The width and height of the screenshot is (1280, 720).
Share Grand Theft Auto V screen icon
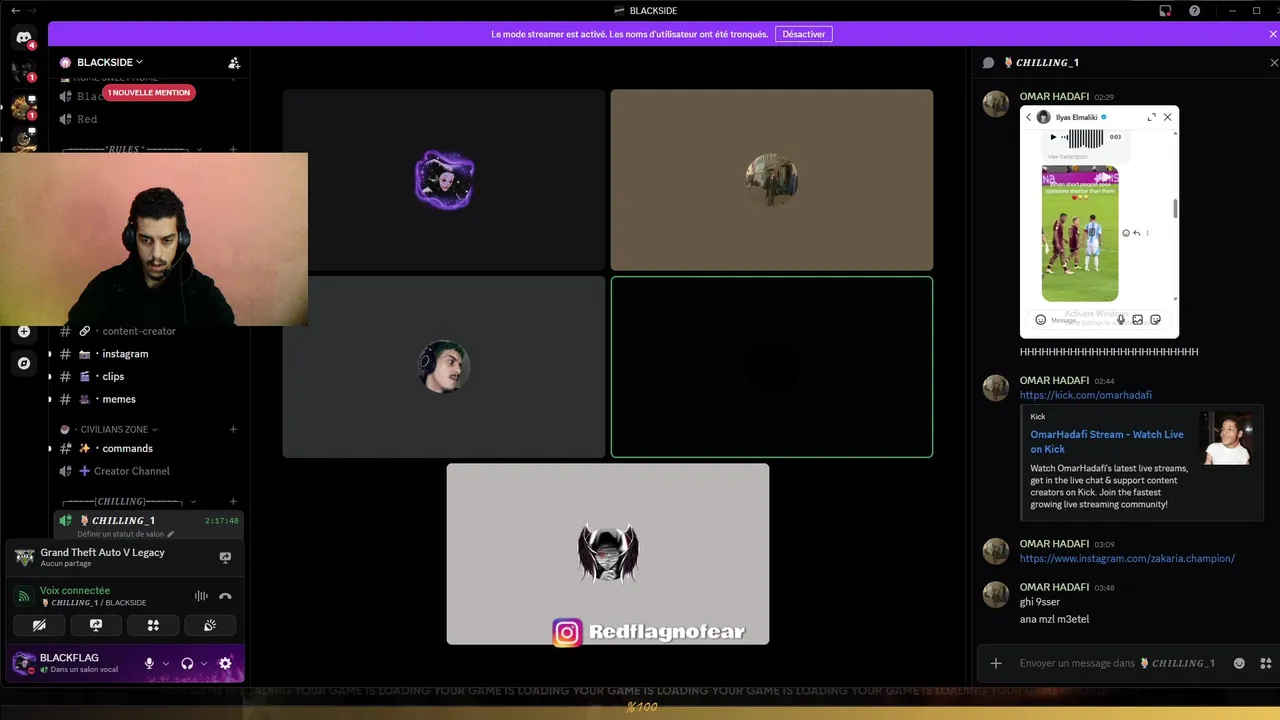tap(225, 557)
